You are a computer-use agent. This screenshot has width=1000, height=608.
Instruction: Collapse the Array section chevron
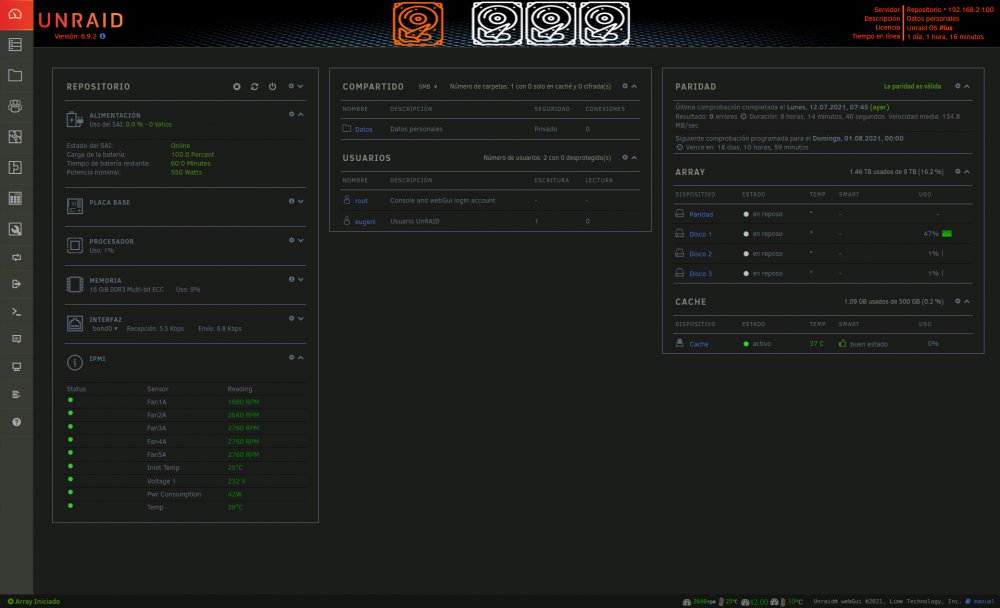click(967, 172)
